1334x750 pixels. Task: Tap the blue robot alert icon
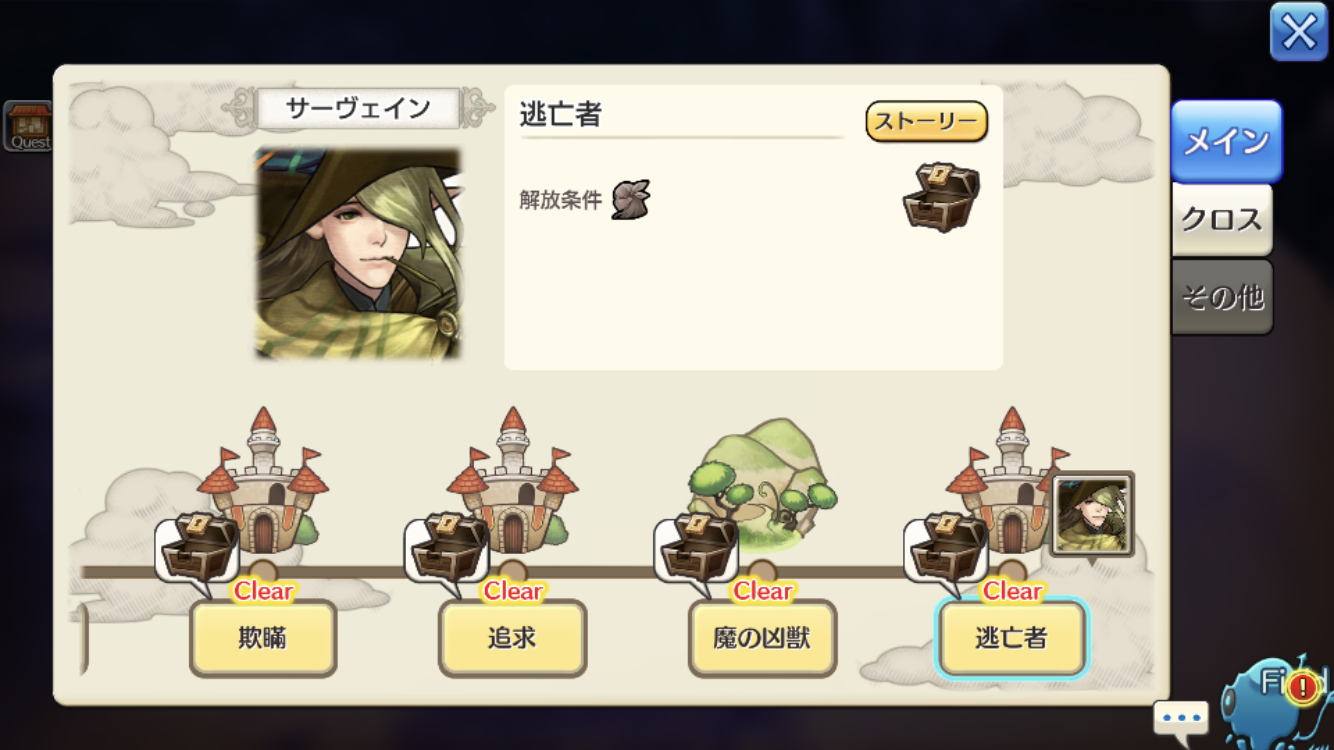coord(1279,700)
